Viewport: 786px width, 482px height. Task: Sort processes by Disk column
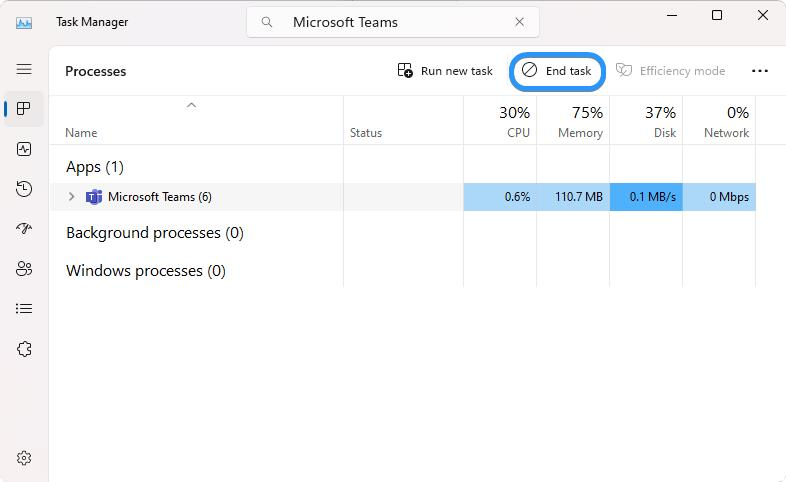point(646,122)
